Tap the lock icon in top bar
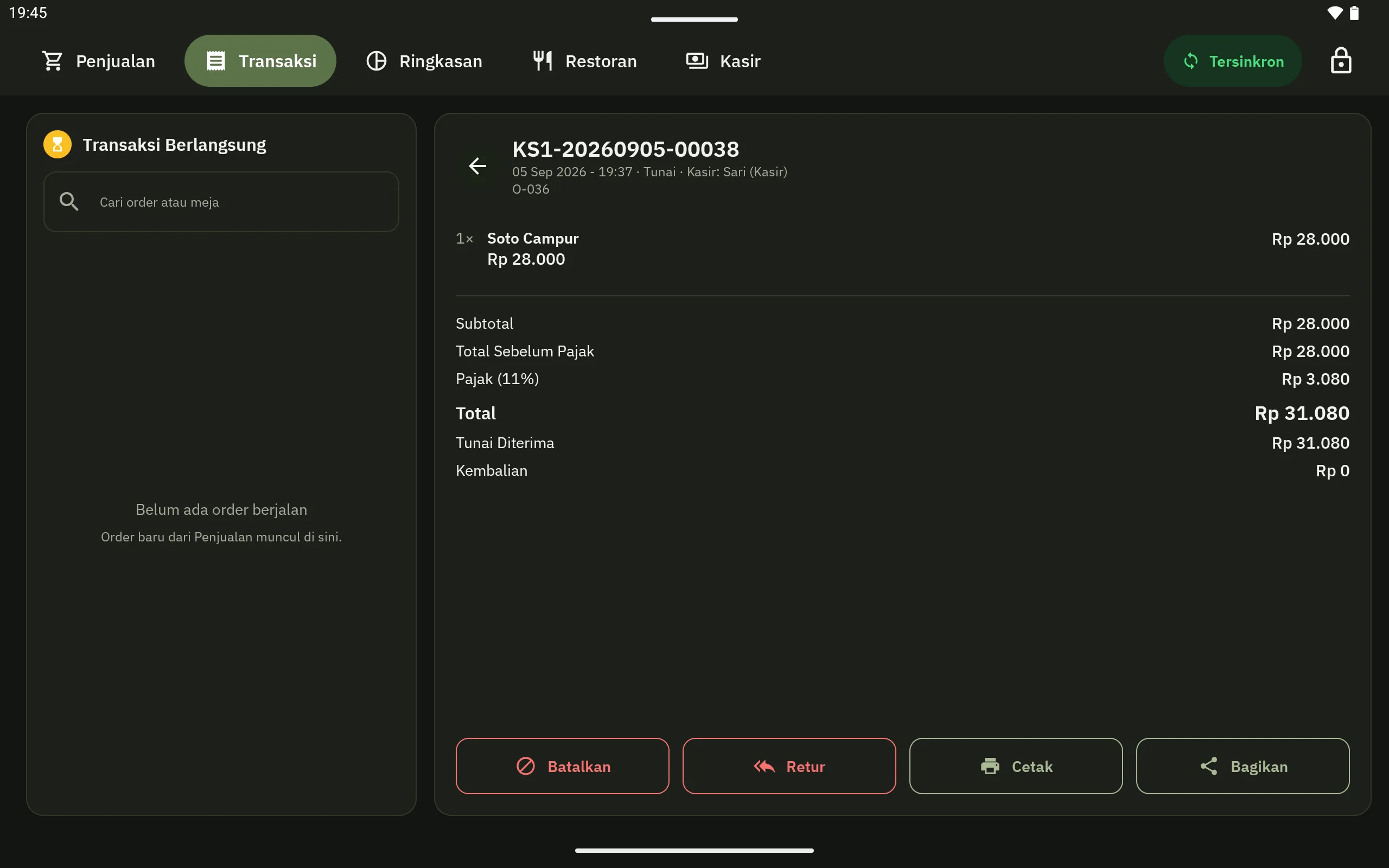 coord(1341,61)
